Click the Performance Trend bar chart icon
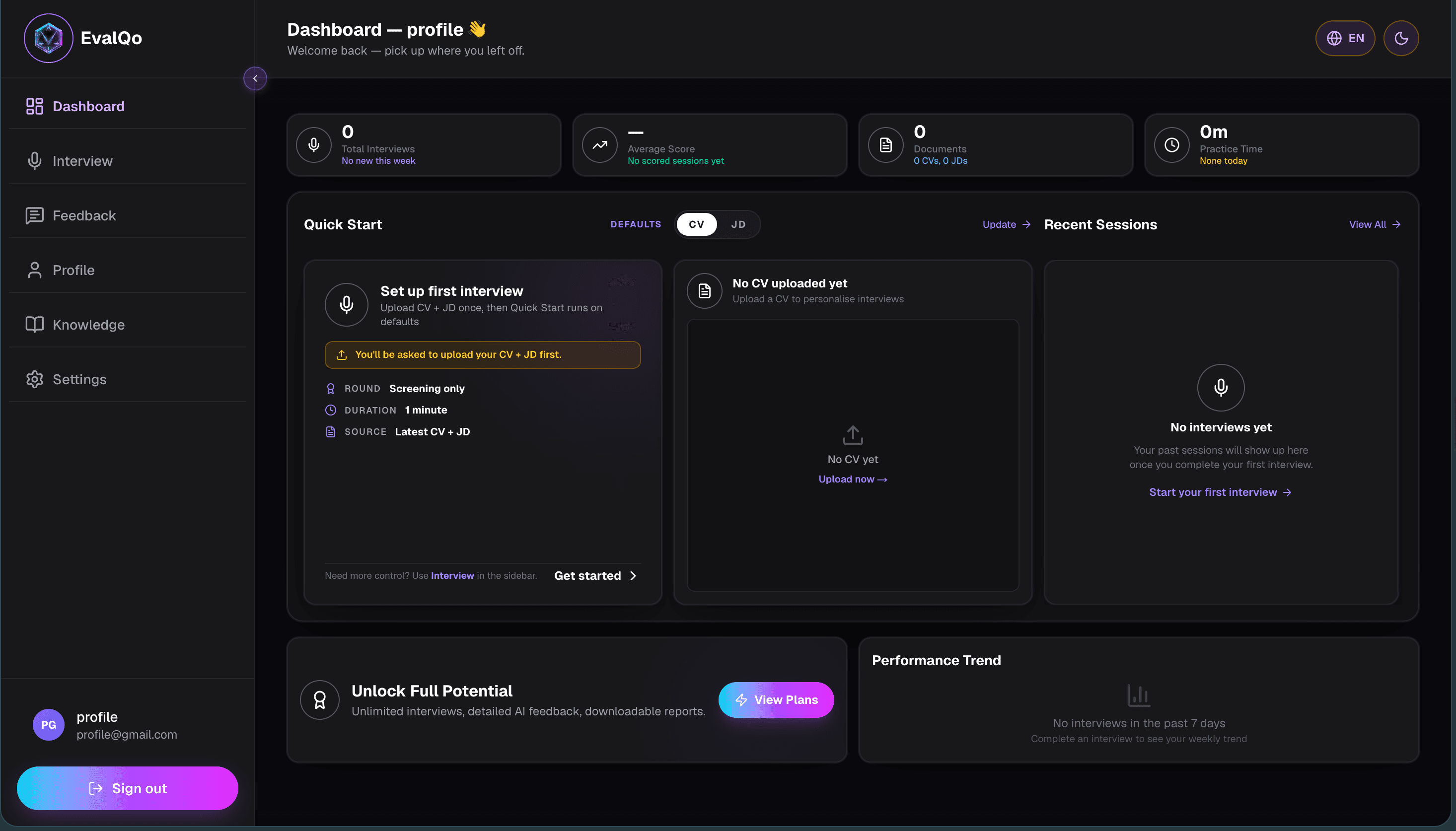Viewport: 1456px width, 831px height. (1138, 695)
